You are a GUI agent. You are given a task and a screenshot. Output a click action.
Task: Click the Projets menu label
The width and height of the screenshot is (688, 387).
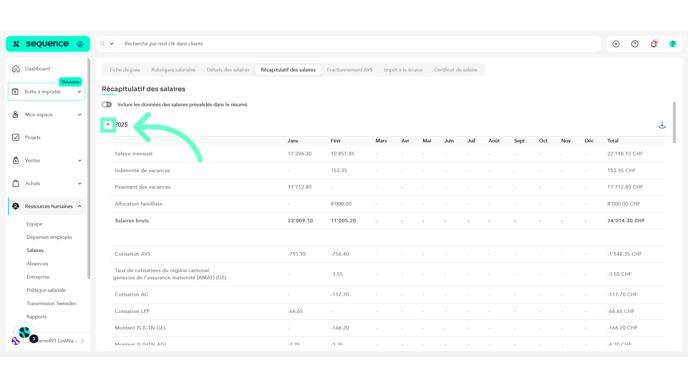tap(32, 137)
